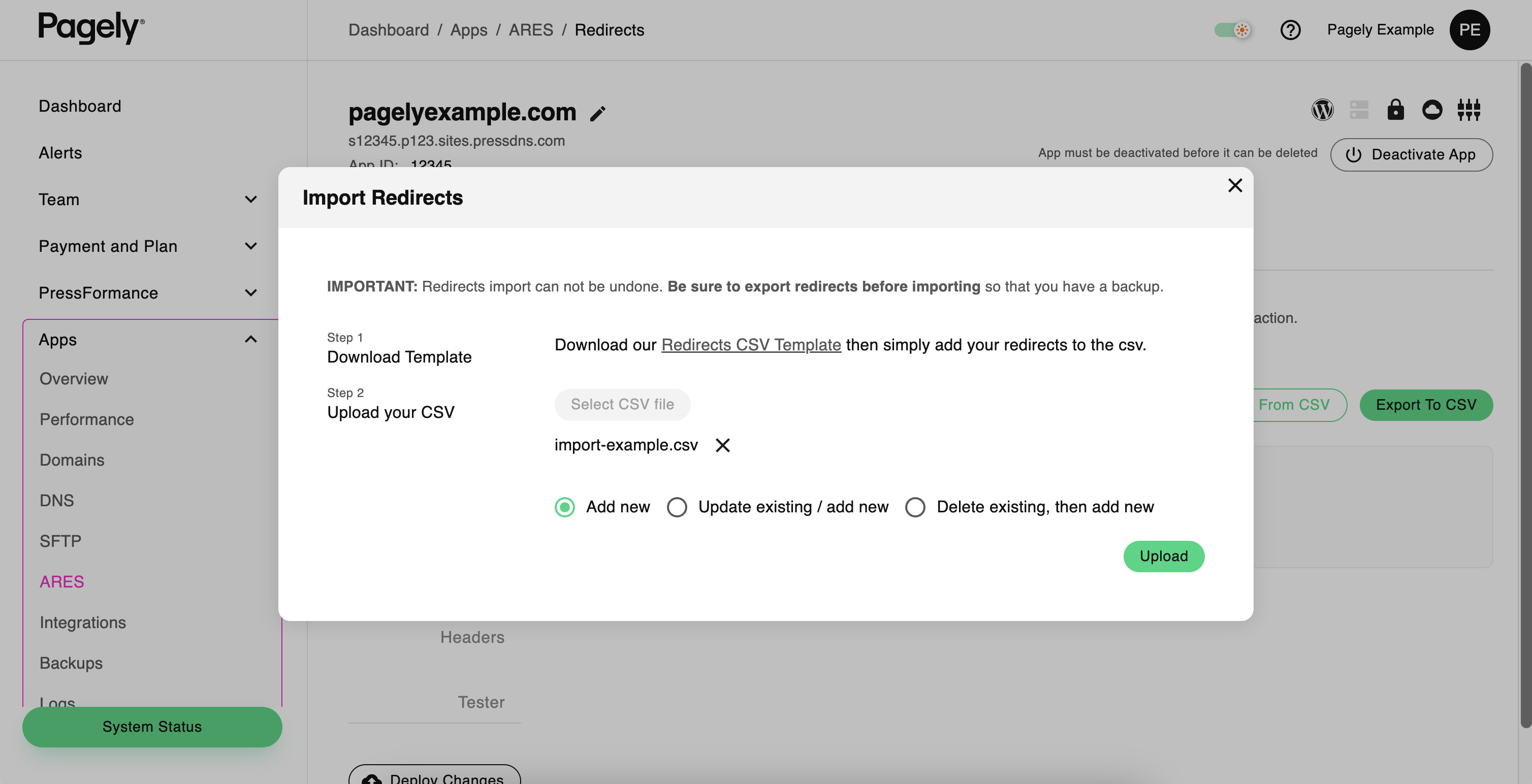This screenshot has height=784, width=1532.
Task: Open the Performance page
Action: coord(87,419)
